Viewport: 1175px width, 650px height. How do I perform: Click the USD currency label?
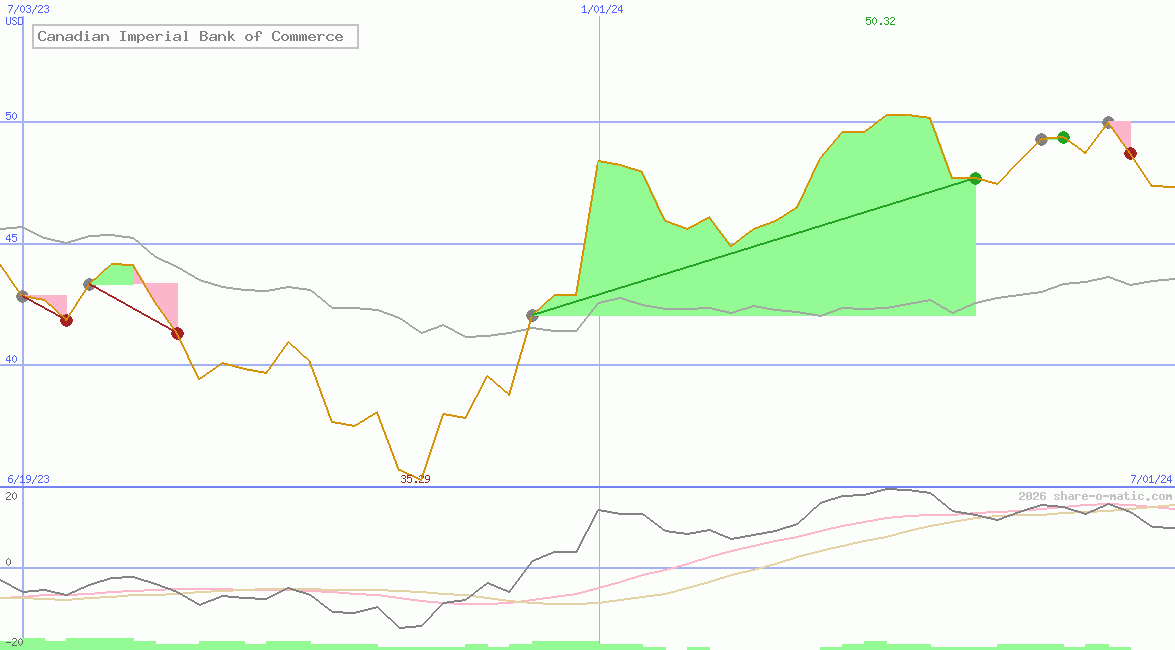point(14,21)
